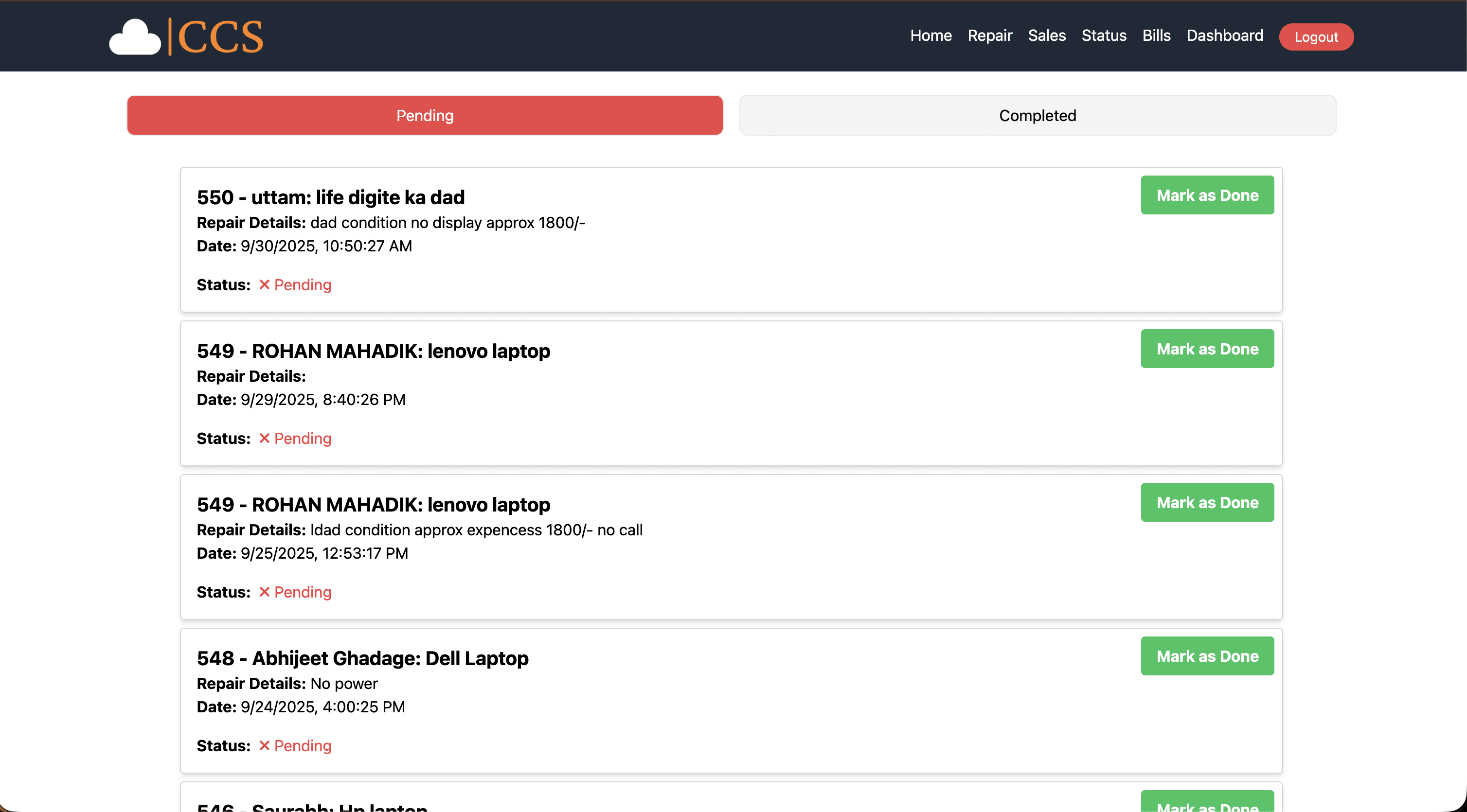Click the white cloud logo icon

pyautogui.click(x=135, y=37)
